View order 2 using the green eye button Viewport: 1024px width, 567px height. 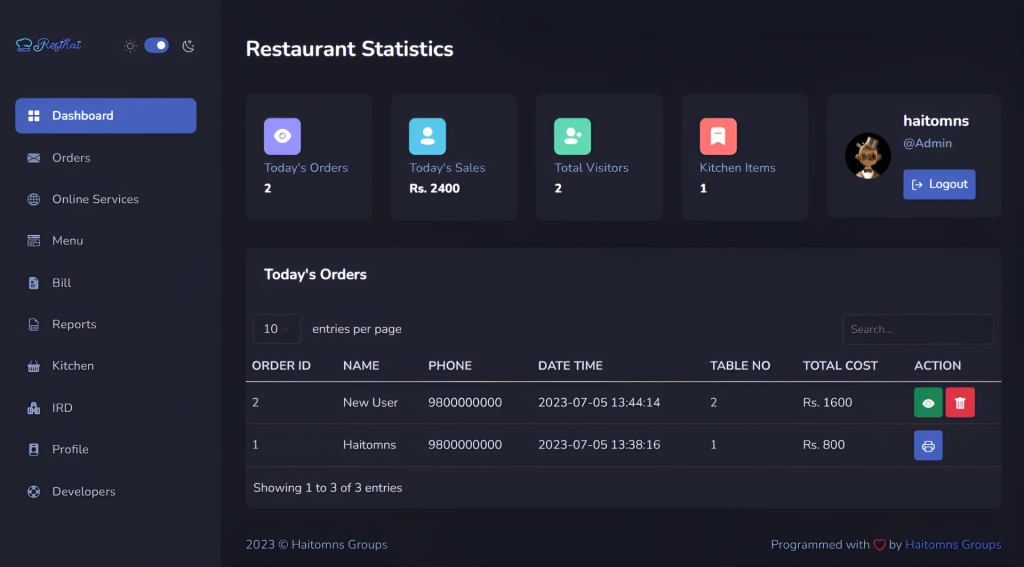(928, 403)
